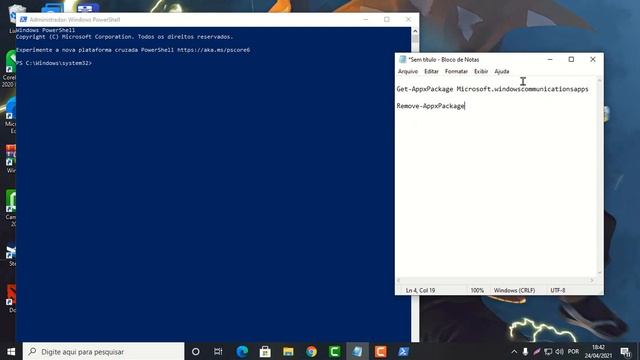Open the Windows Start menu
640x360 pixels.
[x=11, y=351]
